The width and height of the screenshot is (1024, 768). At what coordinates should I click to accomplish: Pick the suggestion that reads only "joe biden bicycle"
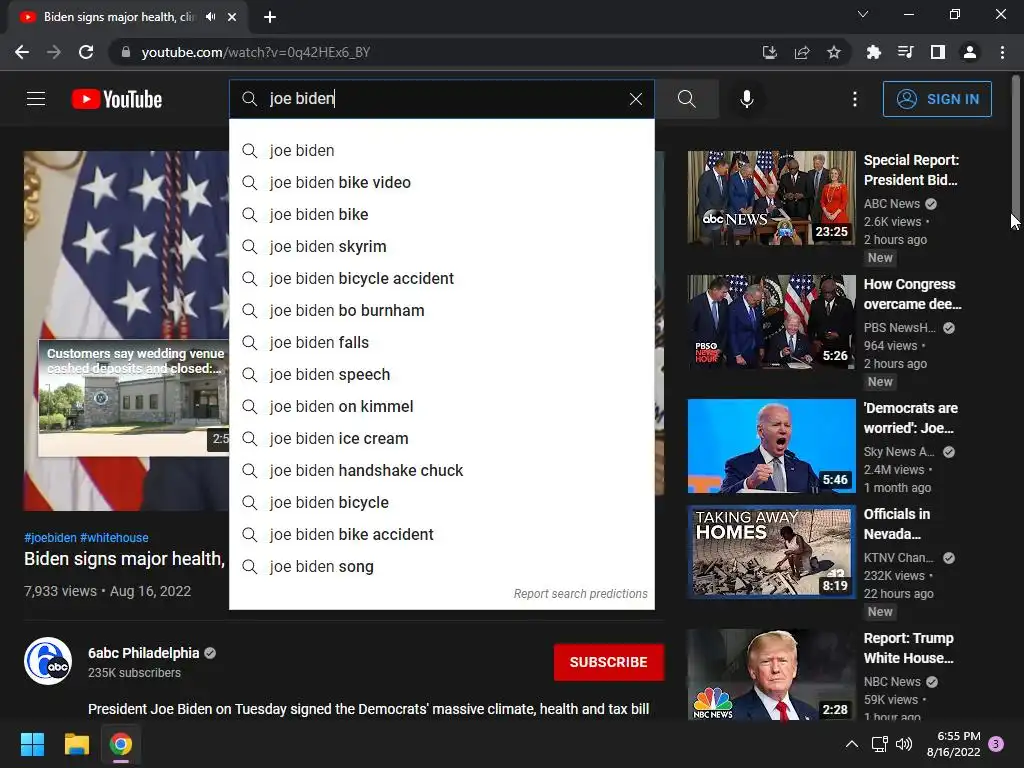point(441,502)
